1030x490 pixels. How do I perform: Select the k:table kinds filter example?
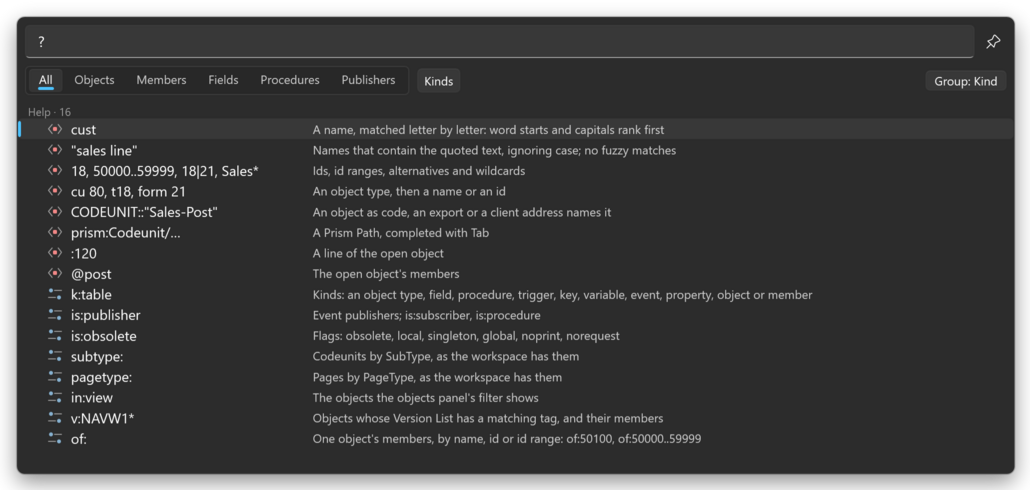click(x=515, y=295)
